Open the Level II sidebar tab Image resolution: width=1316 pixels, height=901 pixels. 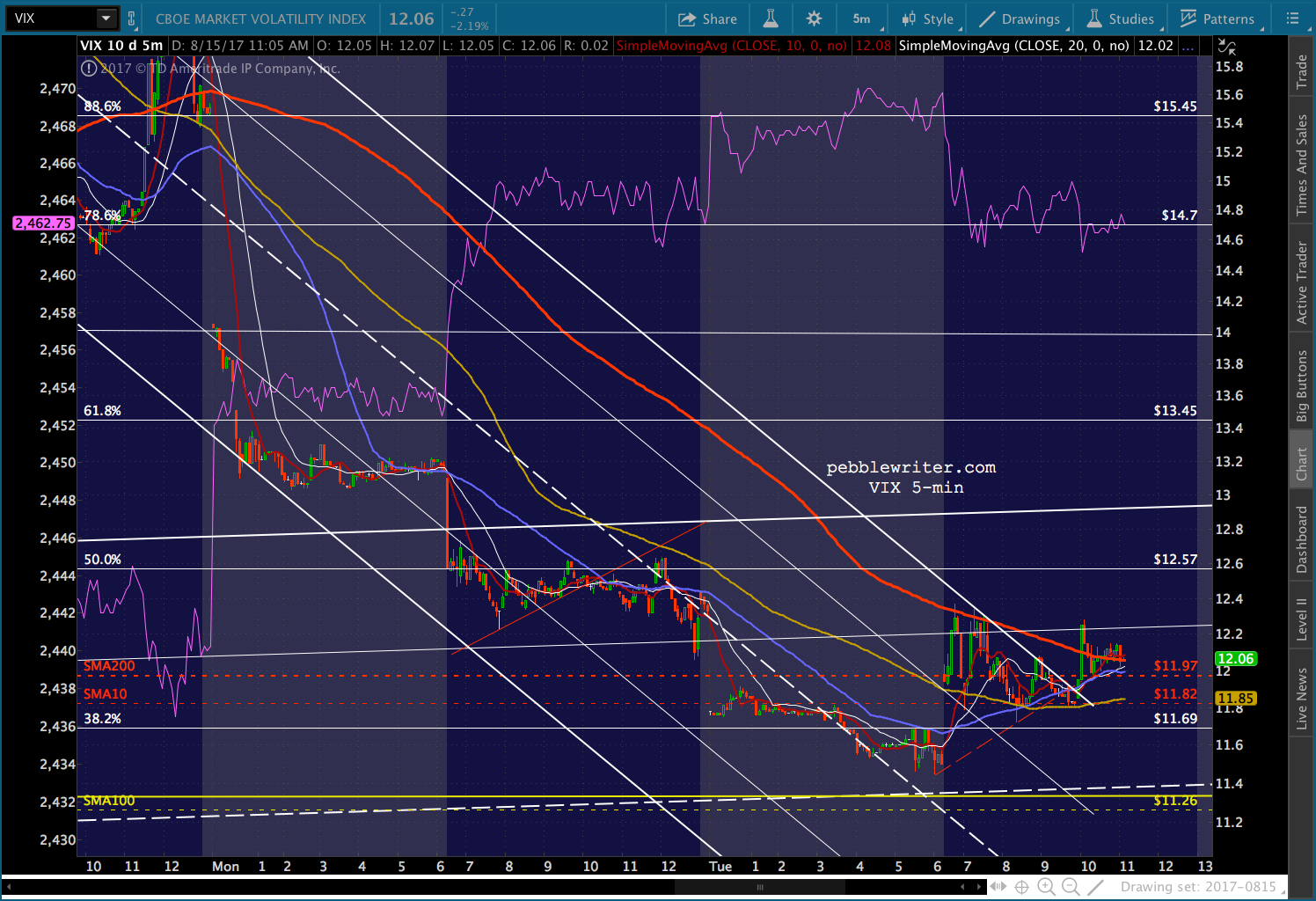[1301, 619]
